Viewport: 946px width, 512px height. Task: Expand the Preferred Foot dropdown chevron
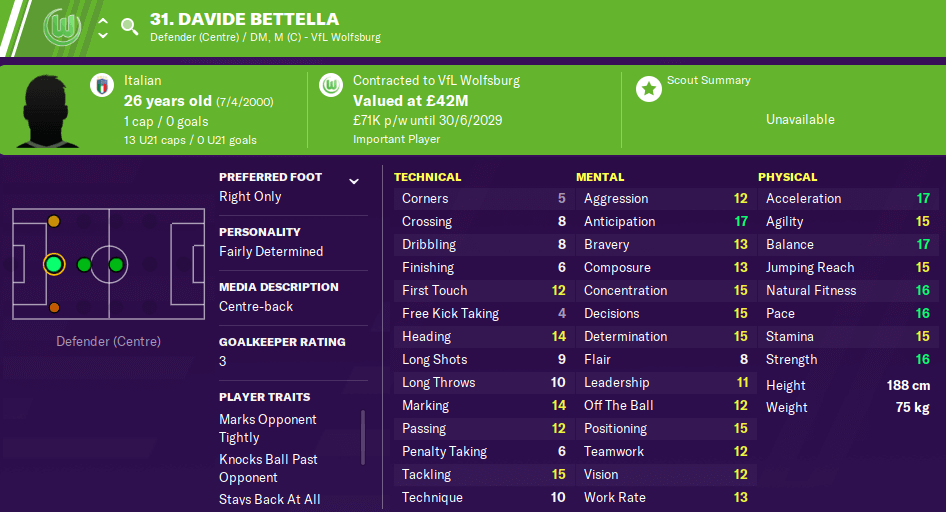(x=354, y=181)
